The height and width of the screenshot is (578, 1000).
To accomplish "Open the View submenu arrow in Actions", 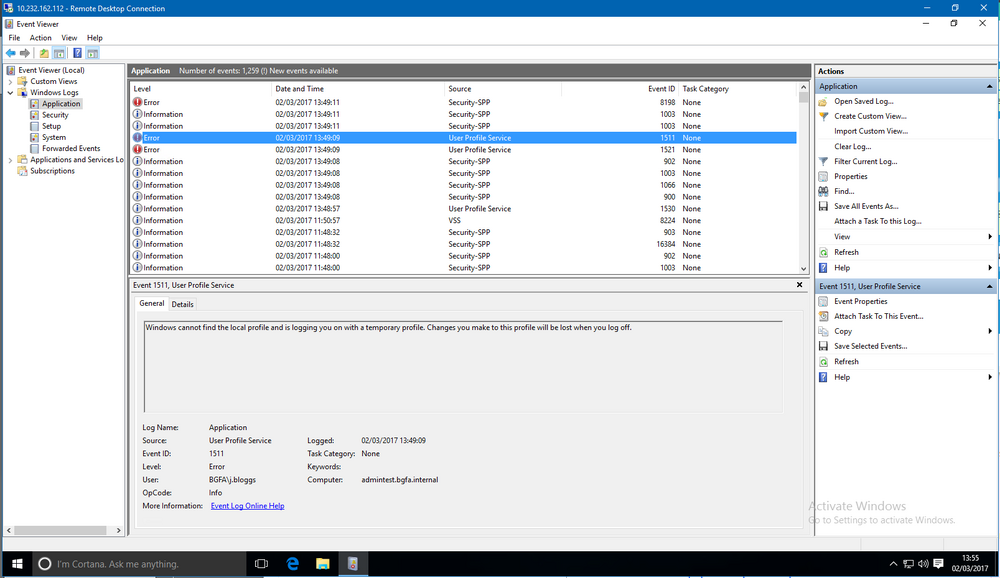I will (990, 237).
